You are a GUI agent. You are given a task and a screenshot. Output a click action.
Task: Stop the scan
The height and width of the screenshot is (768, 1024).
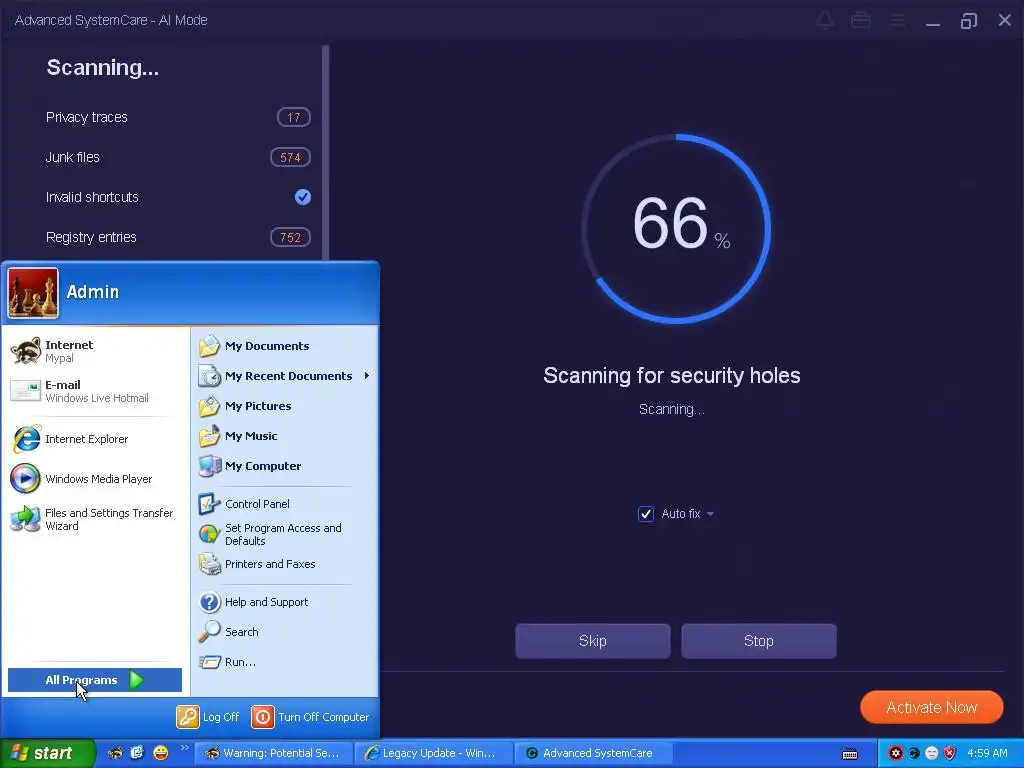[758, 641]
